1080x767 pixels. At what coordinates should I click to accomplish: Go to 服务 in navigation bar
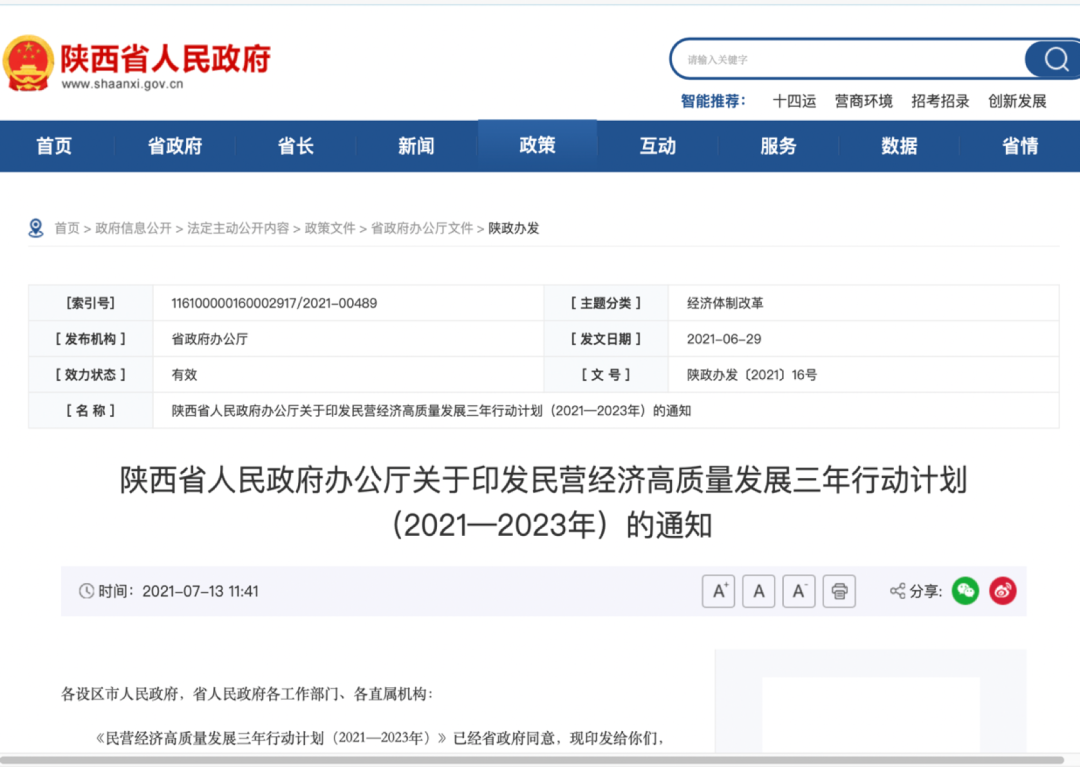pyautogui.click(x=778, y=146)
